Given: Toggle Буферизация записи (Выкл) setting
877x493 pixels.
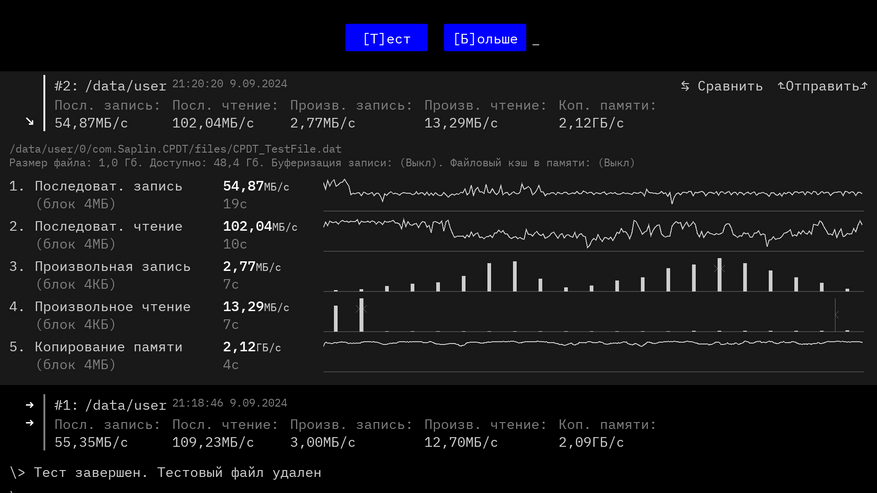Looking at the screenshot, I should (x=353, y=163).
